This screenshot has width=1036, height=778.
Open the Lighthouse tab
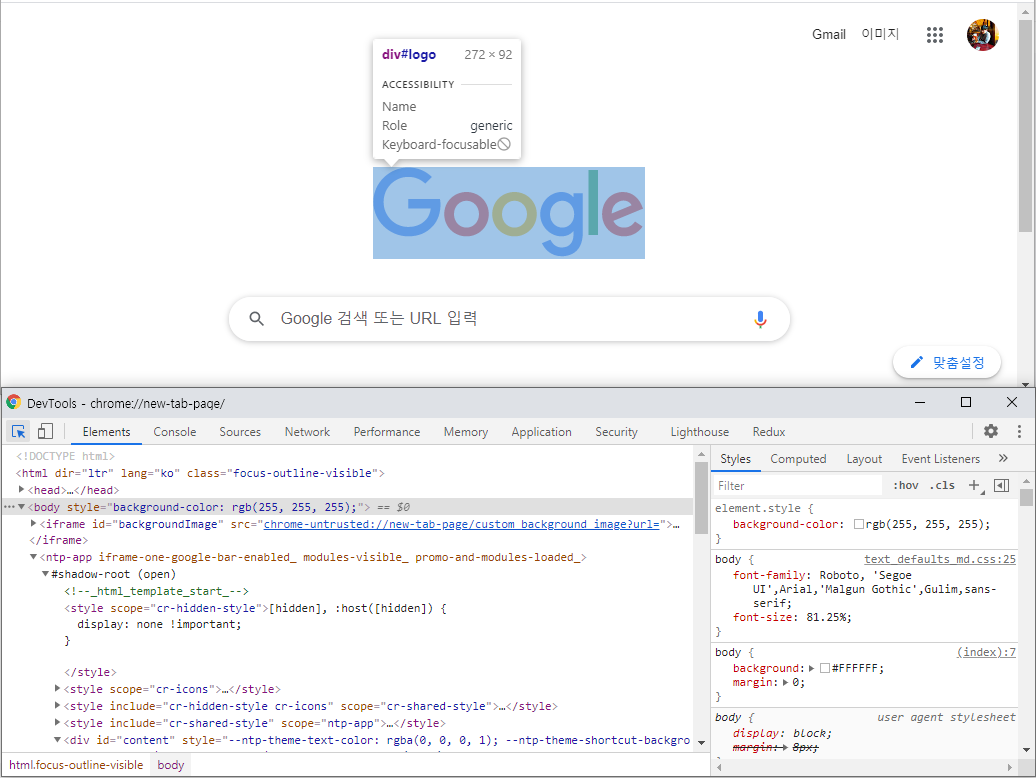700,431
